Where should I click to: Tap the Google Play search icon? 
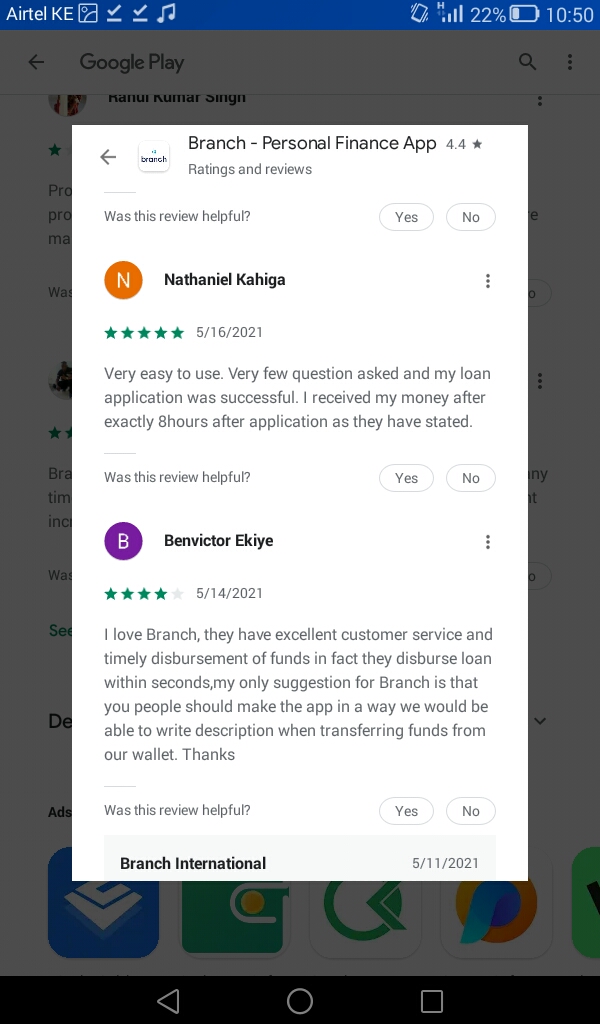click(528, 62)
